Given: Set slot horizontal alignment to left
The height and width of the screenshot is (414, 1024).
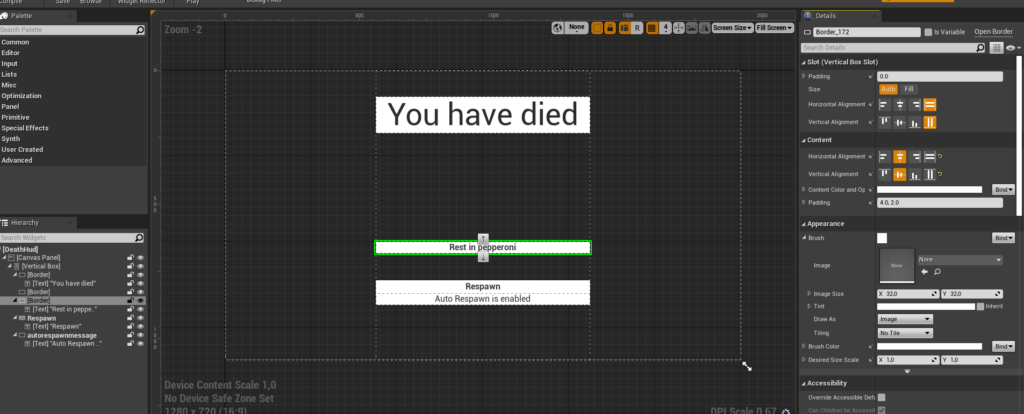Looking at the screenshot, I should (x=884, y=104).
